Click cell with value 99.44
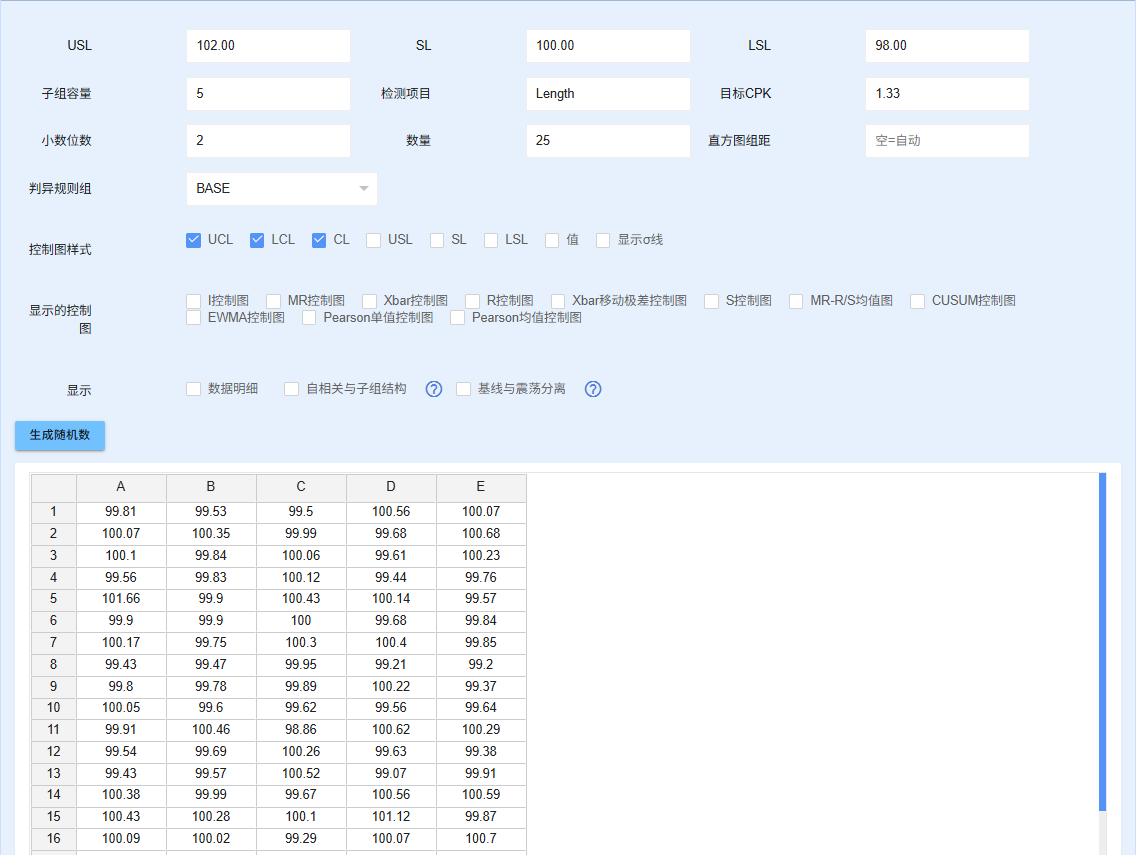The height and width of the screenshot is (855, 1139). 392,578
